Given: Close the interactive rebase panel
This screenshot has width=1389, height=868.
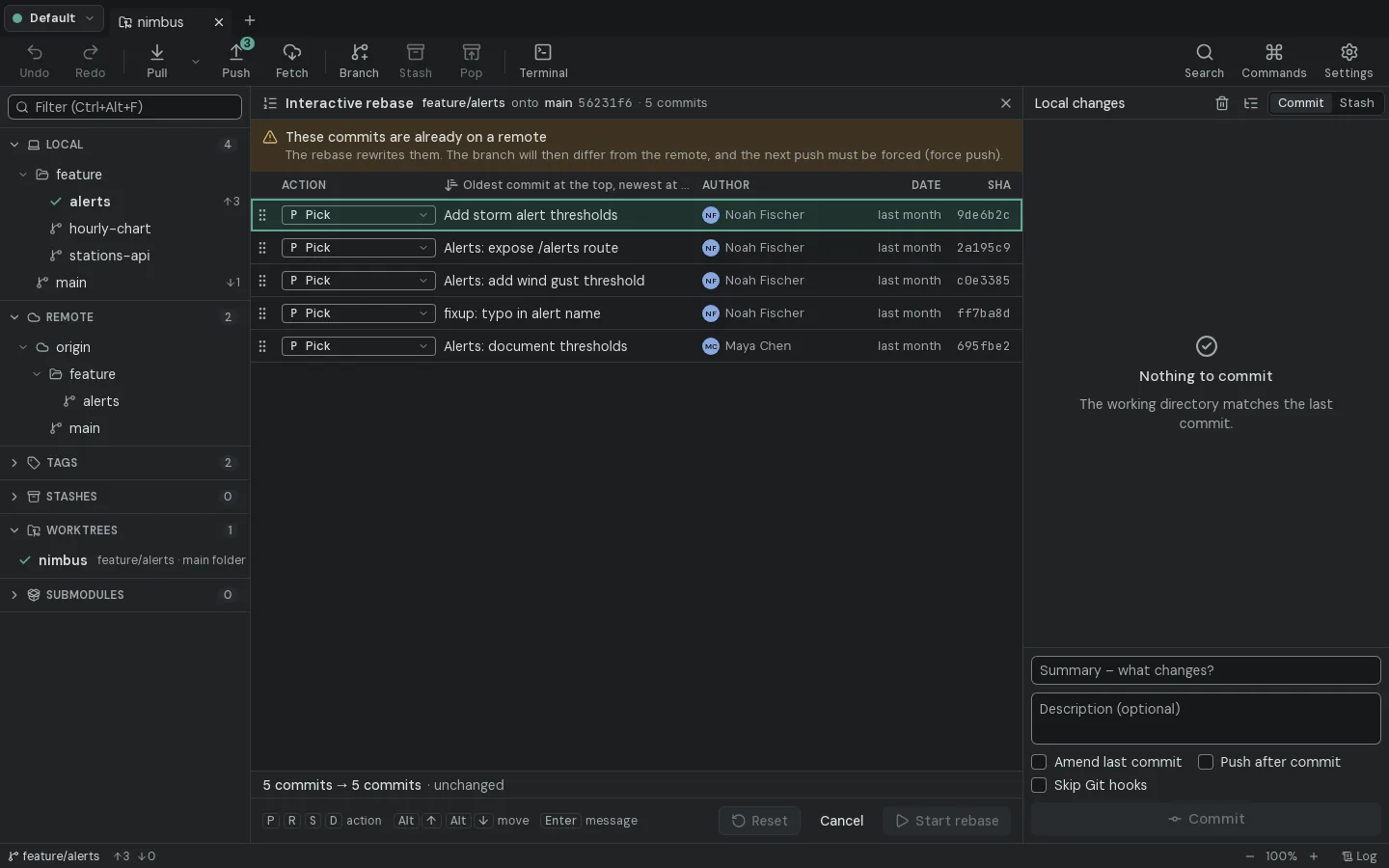Looking at the screenshot, I should 1006,103.
